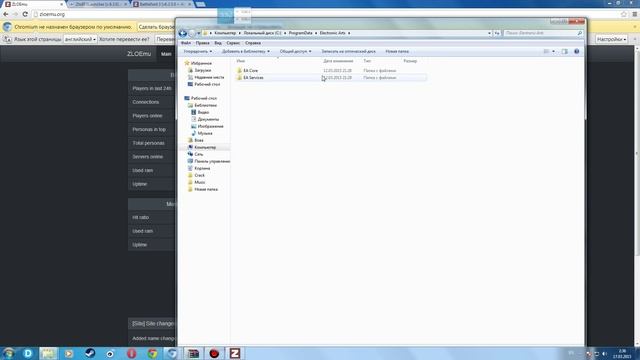Image resolution: width=640 pixels, height=360 pixels.
Task: Click the refresh button beside address bar
Action: point(497,33)
